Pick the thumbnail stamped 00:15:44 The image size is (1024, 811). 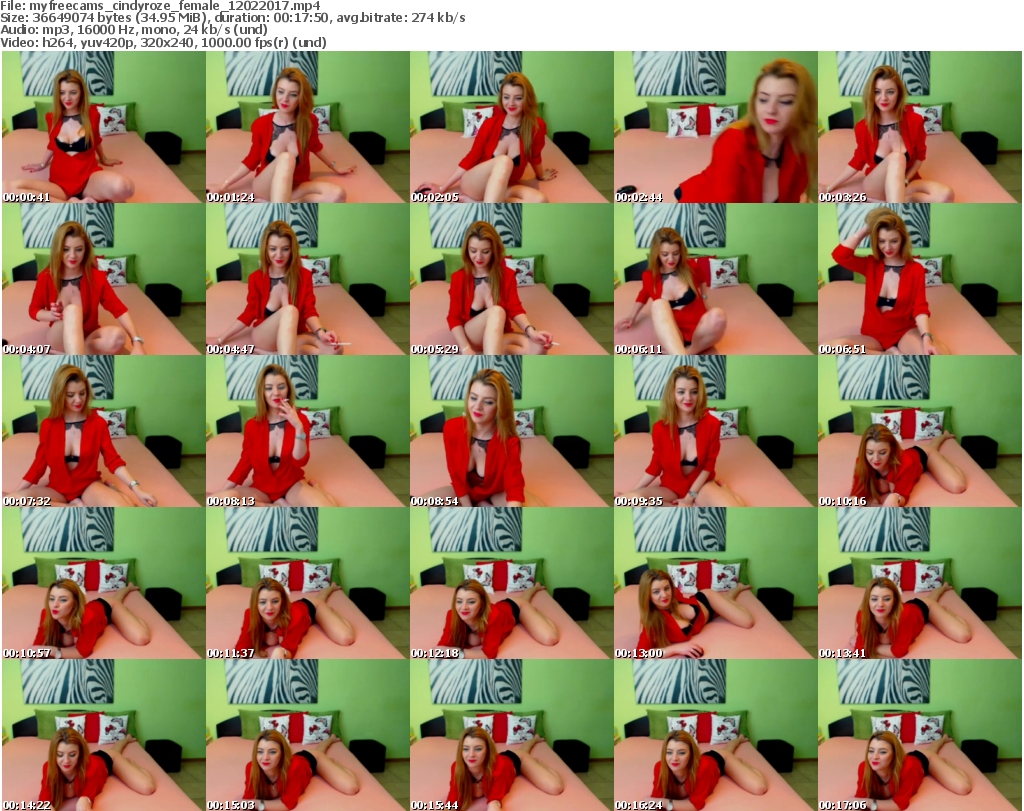(511, 735)
